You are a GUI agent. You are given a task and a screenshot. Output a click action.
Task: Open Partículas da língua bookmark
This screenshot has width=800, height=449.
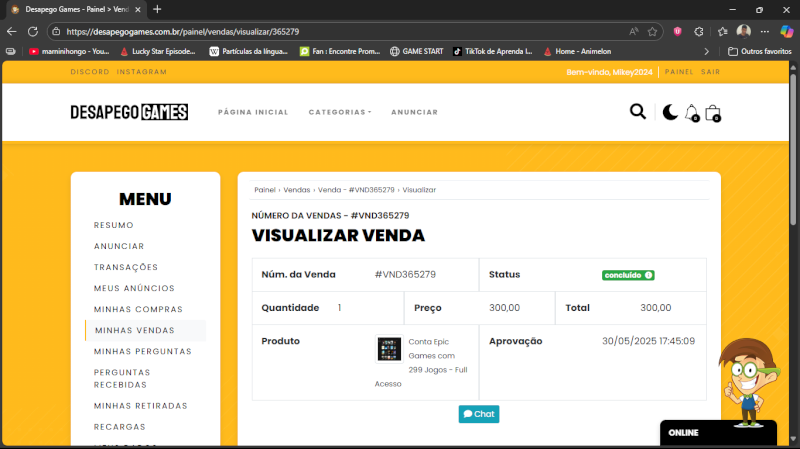click(x=248, y=52)
